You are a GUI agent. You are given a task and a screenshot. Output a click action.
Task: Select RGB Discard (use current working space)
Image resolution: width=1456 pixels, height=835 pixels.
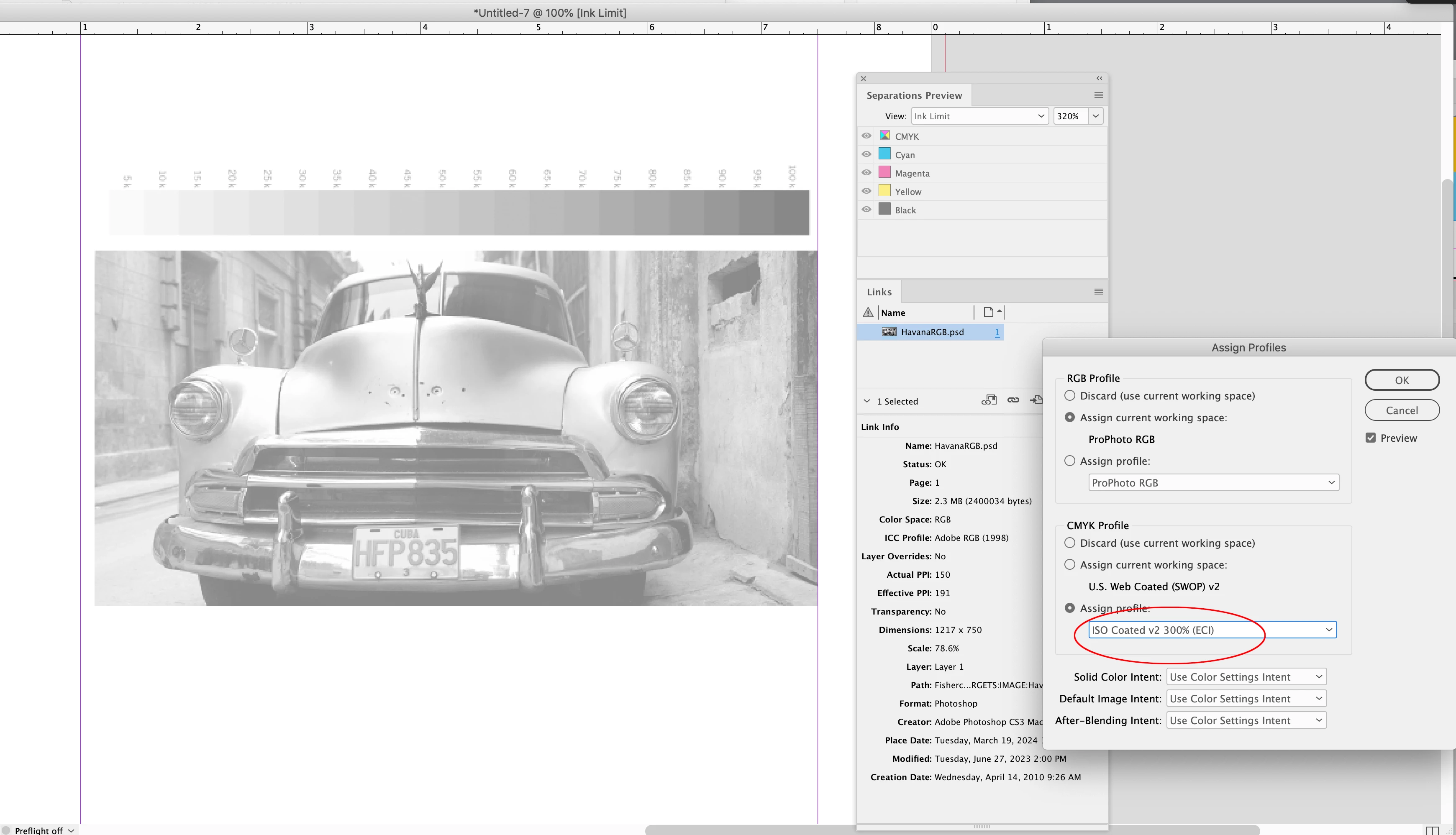[1069, 396]
